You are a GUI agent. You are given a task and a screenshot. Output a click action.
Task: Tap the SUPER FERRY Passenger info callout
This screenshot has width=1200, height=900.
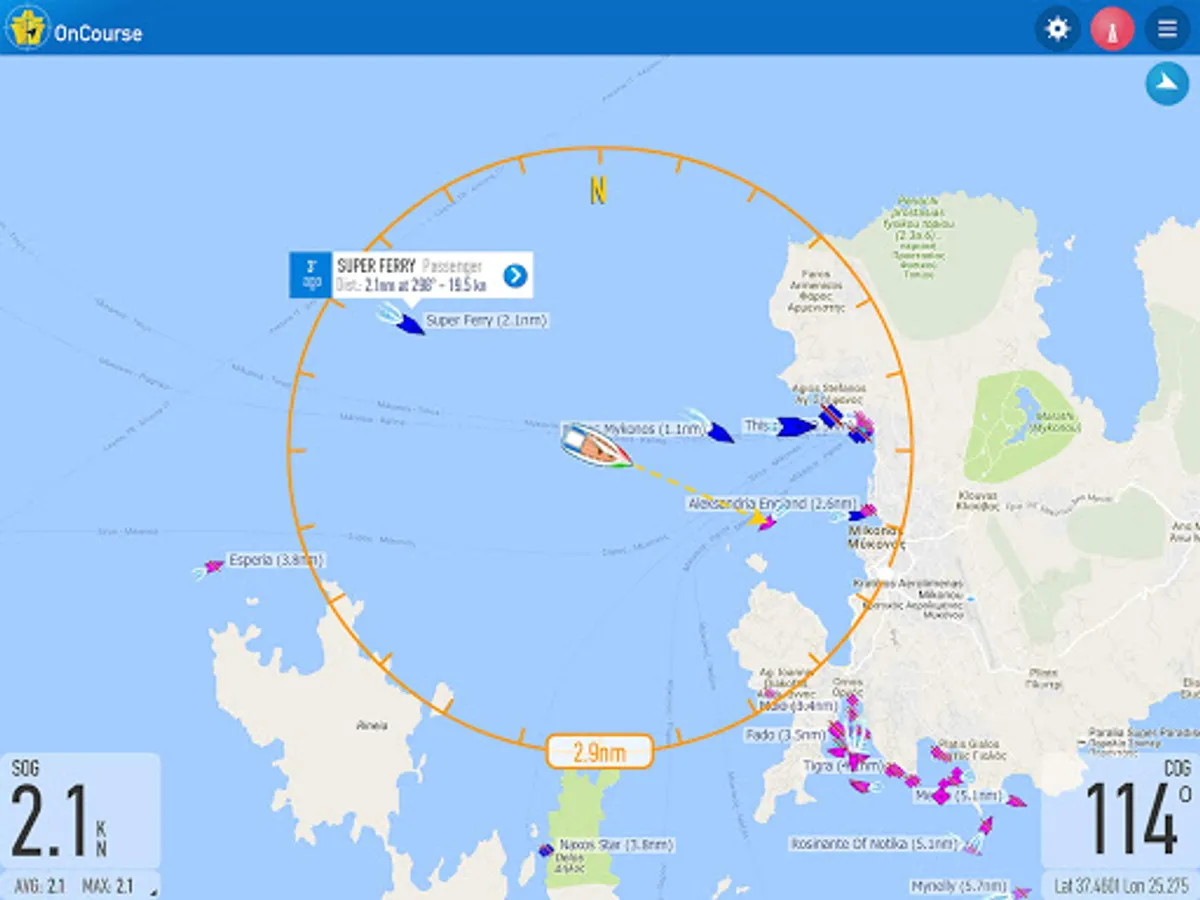coord(411,275)
